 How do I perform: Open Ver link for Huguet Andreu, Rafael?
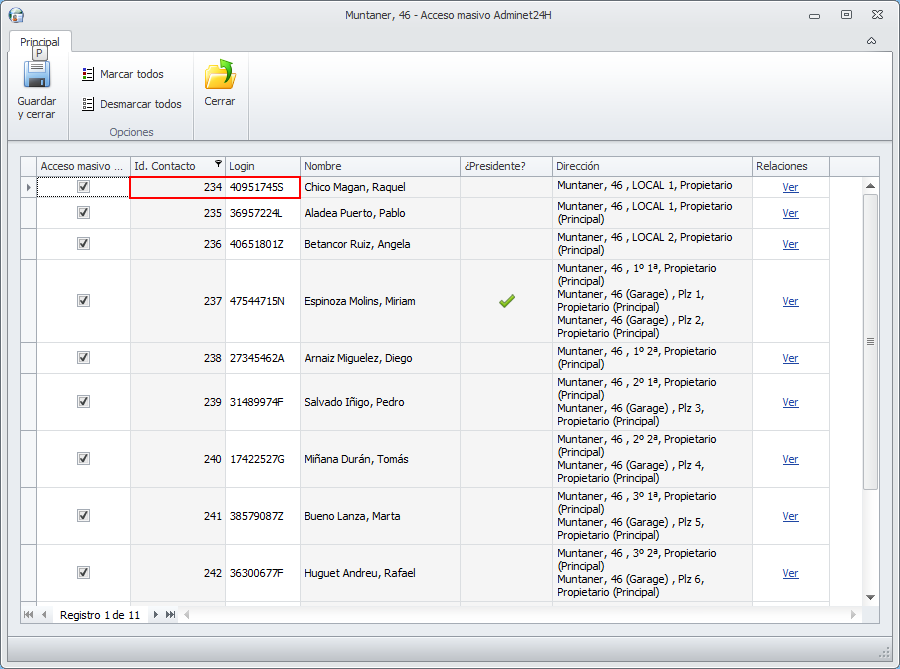(790, 573)
